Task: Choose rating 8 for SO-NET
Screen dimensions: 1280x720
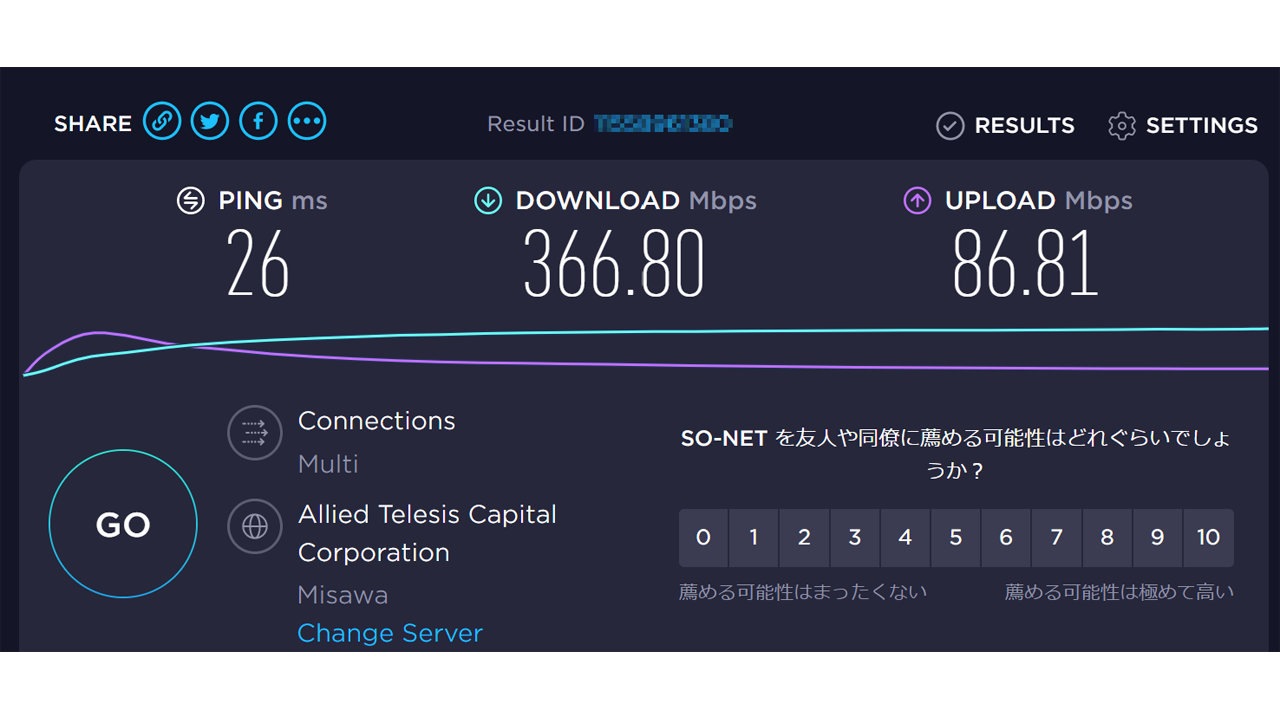Action: coord(1107,538)
